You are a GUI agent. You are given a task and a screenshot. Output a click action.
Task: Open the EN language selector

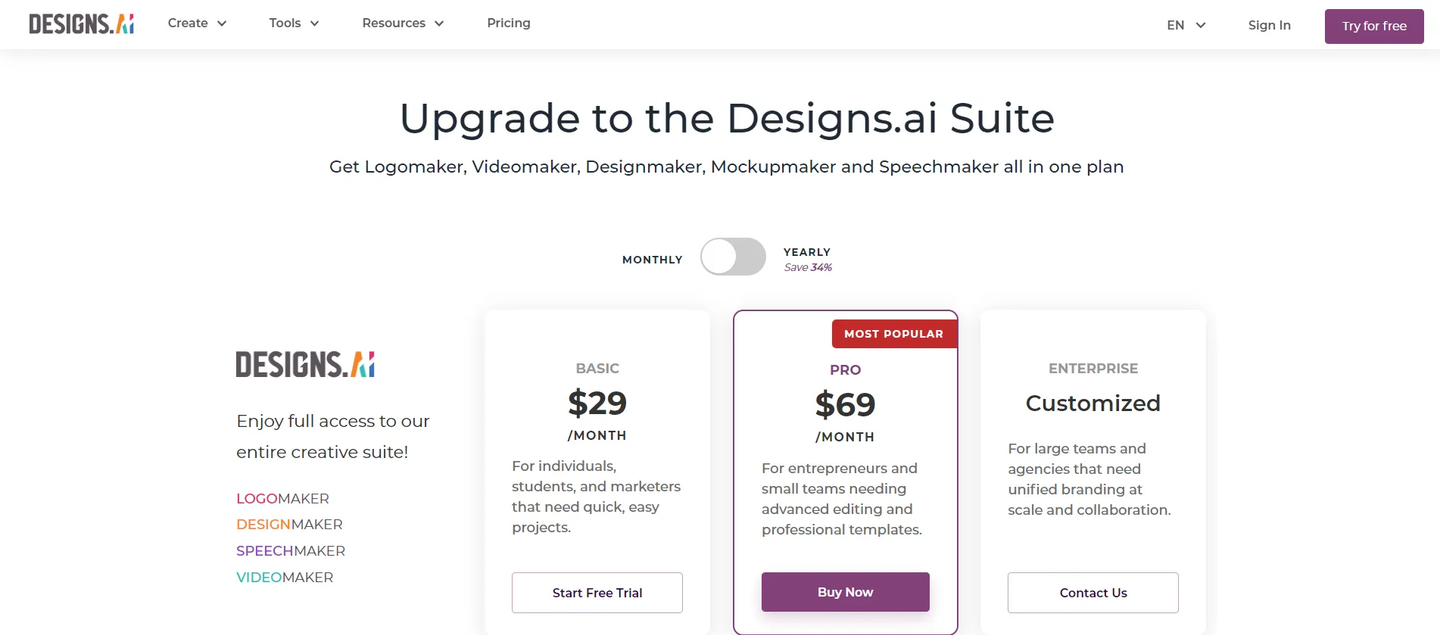(1186, 25)
